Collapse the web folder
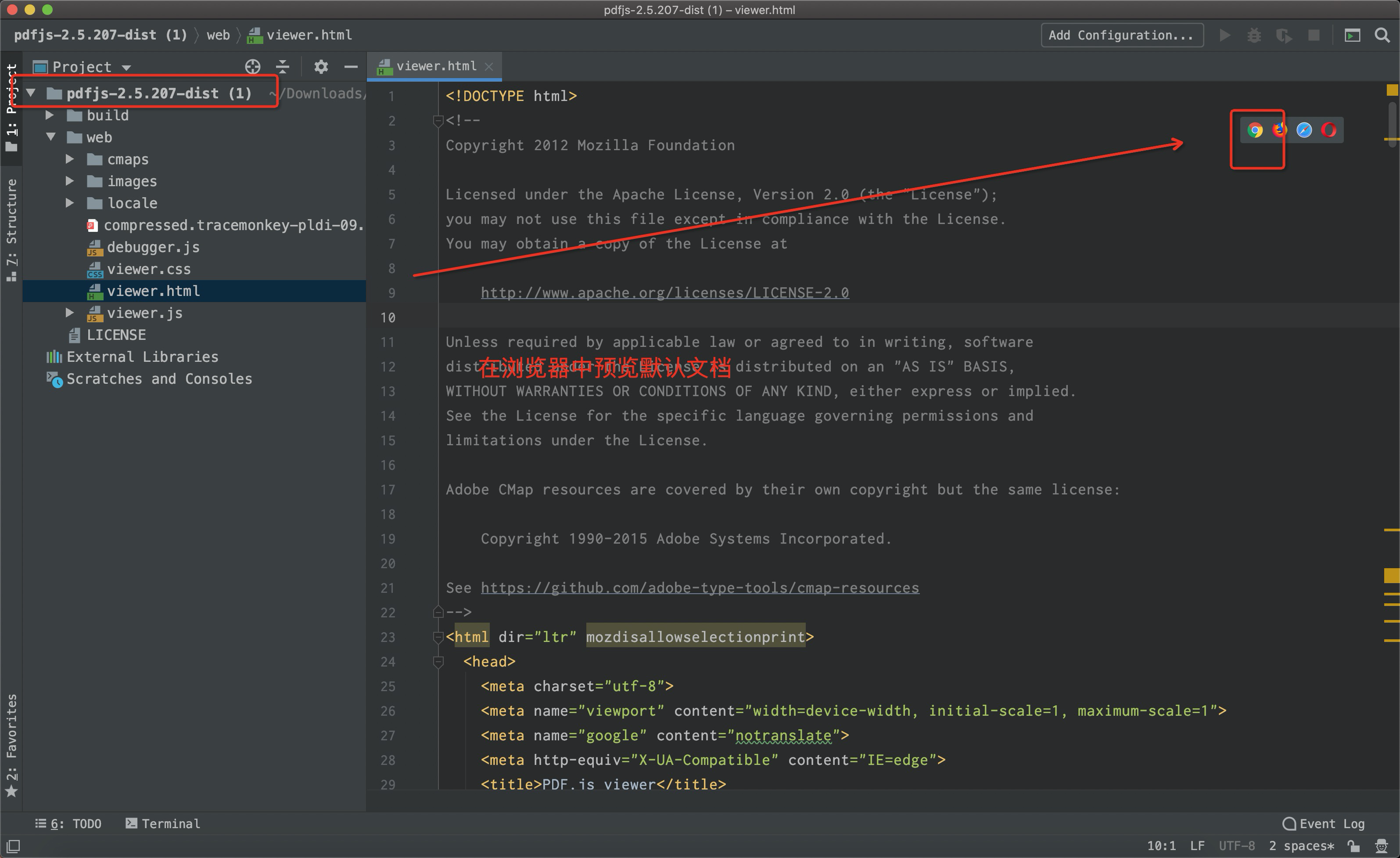This screenshot has width=1400, height=858. point(51,137)
